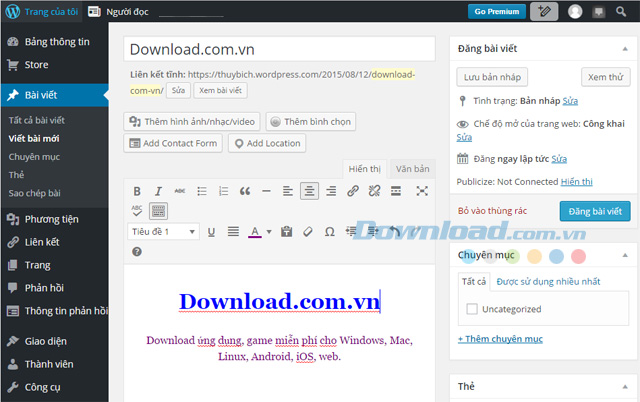Click Hiển thị link next to Publicize
This screenshot has height=402, width=640.
[577, 182]
